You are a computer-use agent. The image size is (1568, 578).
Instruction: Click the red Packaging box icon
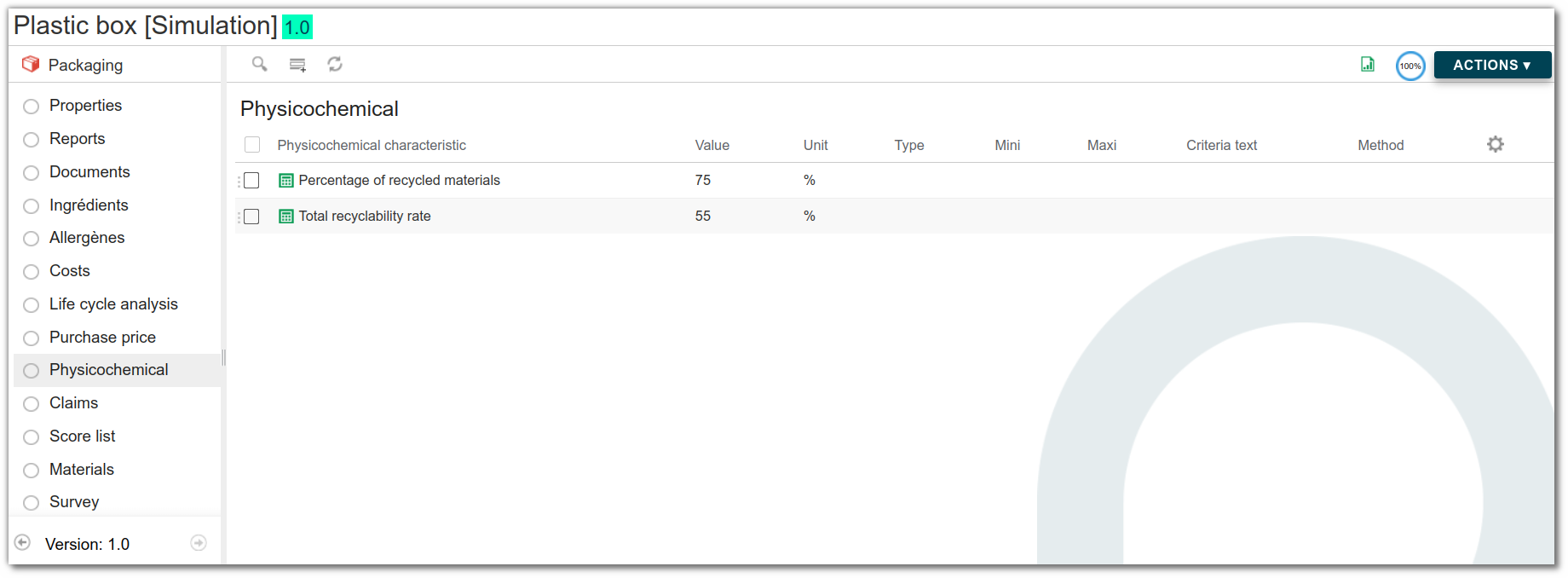pos(31,64)
